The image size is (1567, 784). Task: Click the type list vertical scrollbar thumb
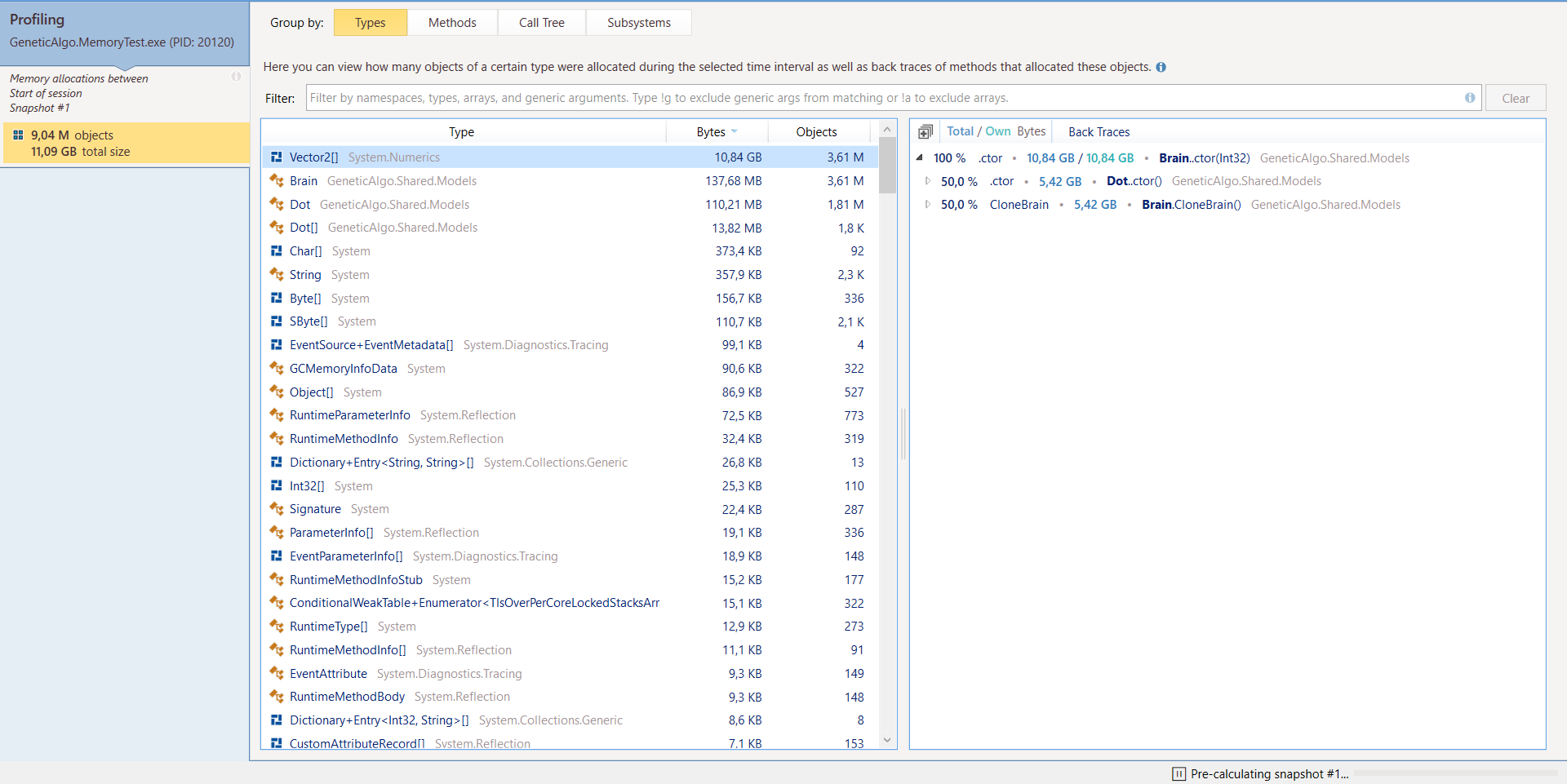tap(887, 165)
